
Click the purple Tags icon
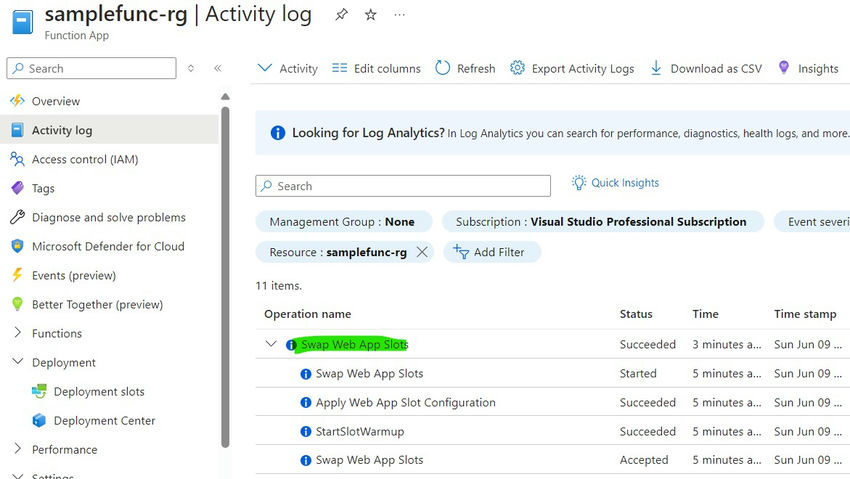(17, 188)
